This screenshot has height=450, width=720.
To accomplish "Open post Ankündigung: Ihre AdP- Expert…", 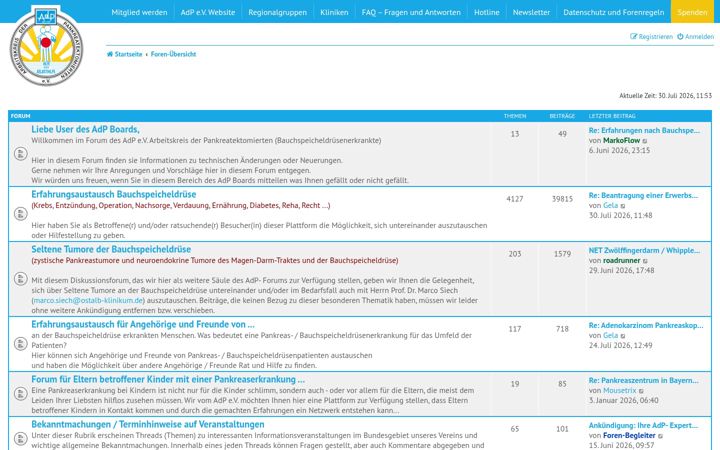I will 643,425.
